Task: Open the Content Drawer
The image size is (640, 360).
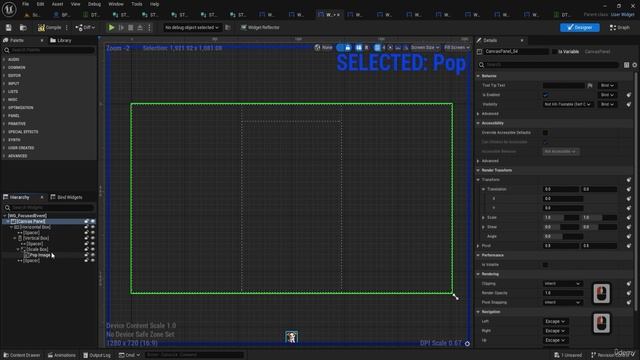Action: coord(22,355)
